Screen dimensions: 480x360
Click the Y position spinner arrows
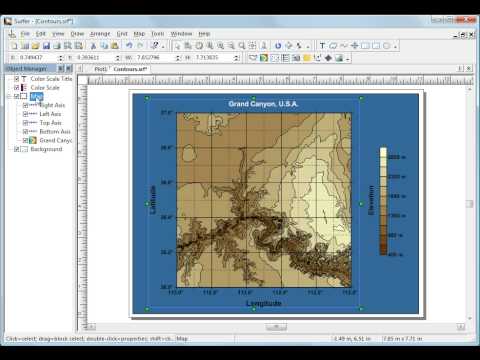pyautogui.click(x=118, y=58)
